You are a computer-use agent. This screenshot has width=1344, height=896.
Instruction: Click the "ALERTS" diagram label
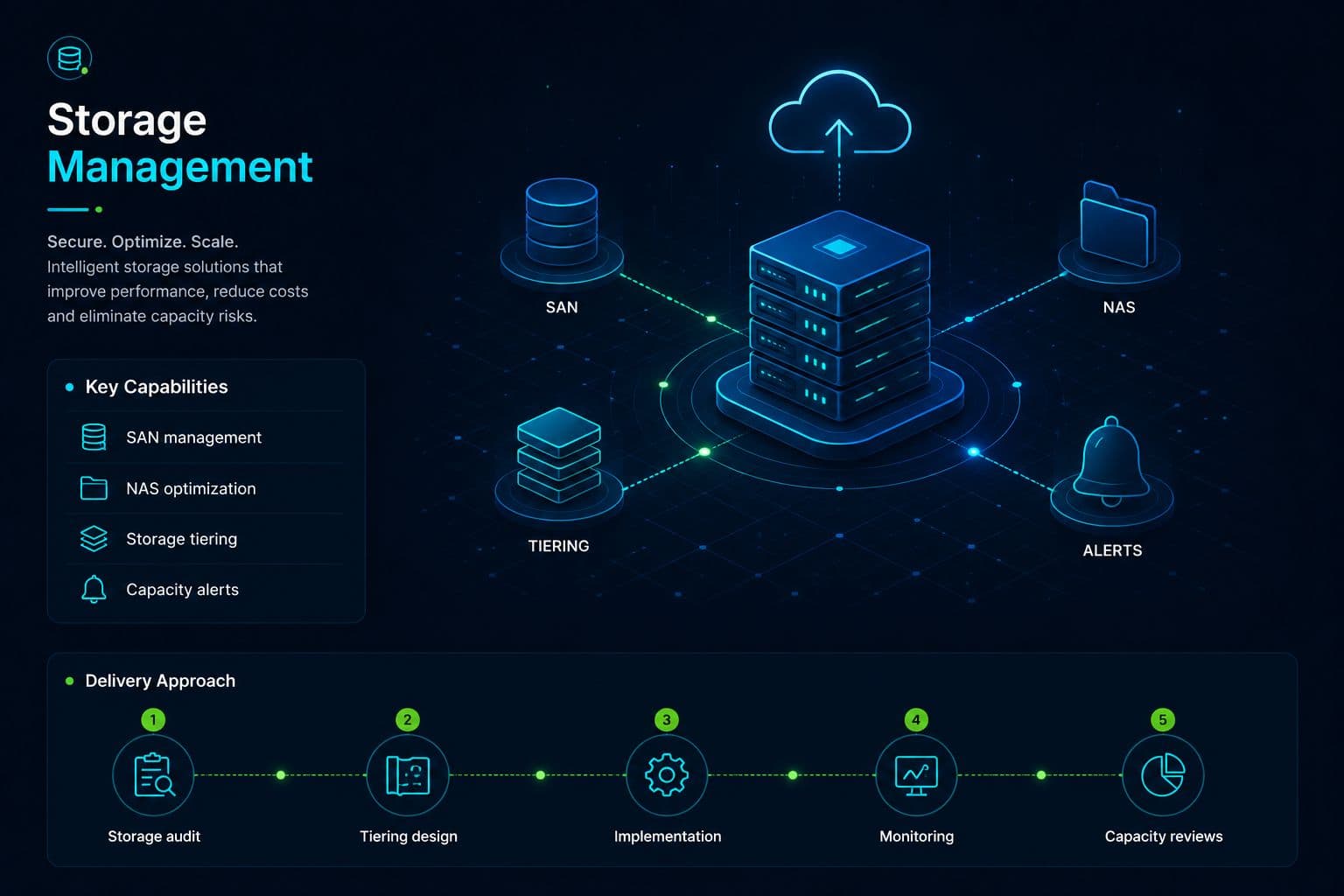coord(1112,550)
